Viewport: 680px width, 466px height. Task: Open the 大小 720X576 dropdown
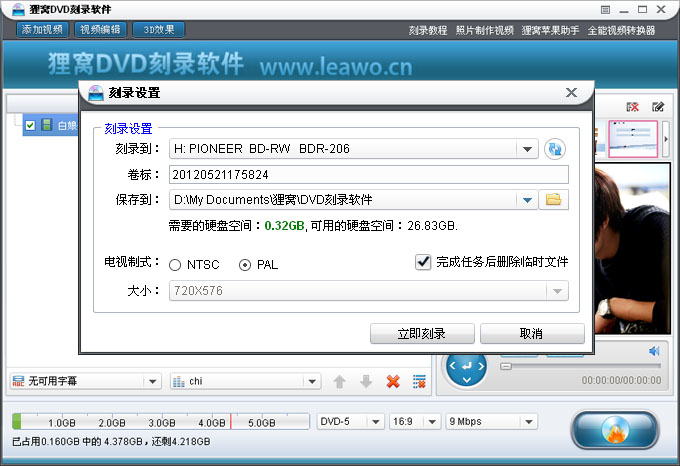pyautogui.click(x=557, y=291)
